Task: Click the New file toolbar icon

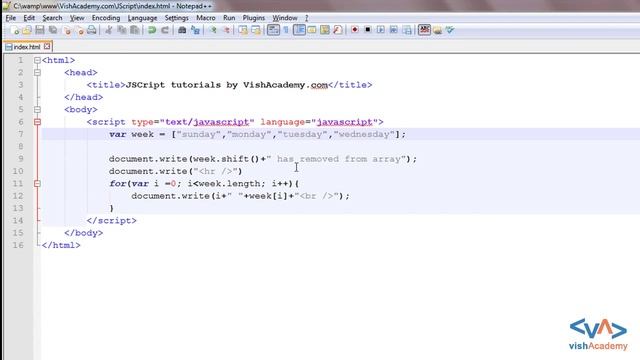Action: tap(15, 30)
